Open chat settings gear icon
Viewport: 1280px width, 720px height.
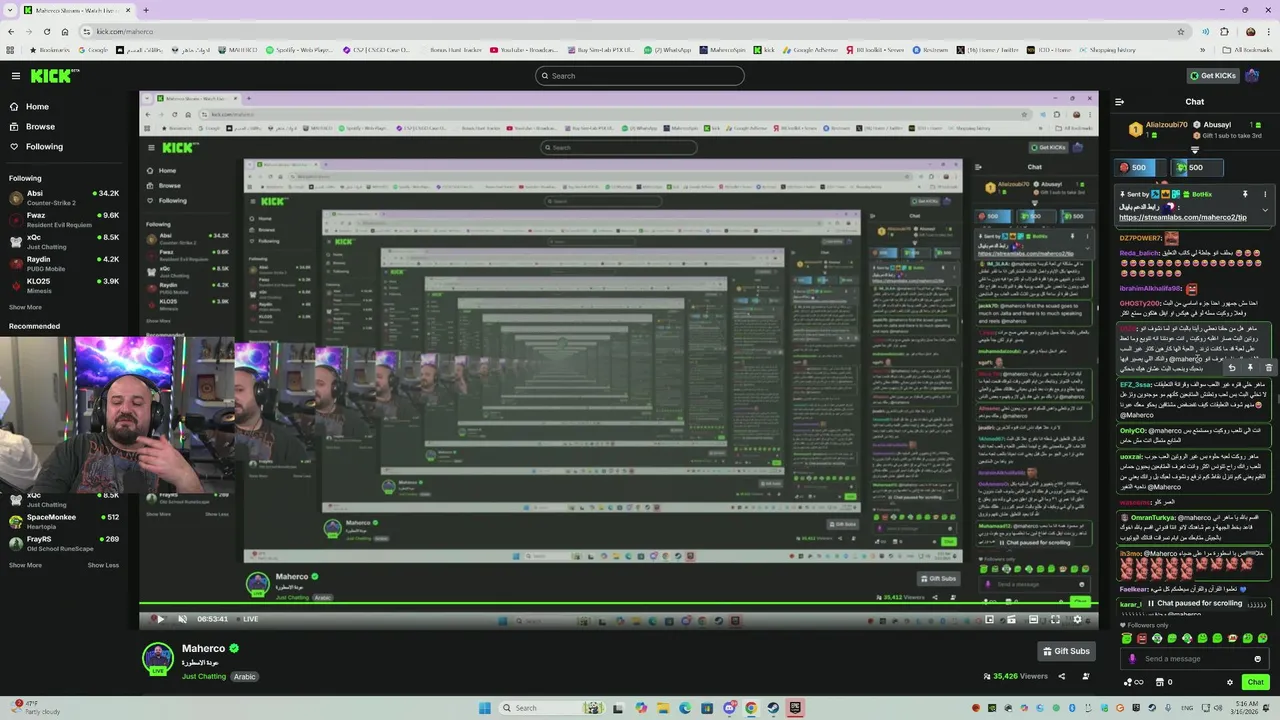1230,682
